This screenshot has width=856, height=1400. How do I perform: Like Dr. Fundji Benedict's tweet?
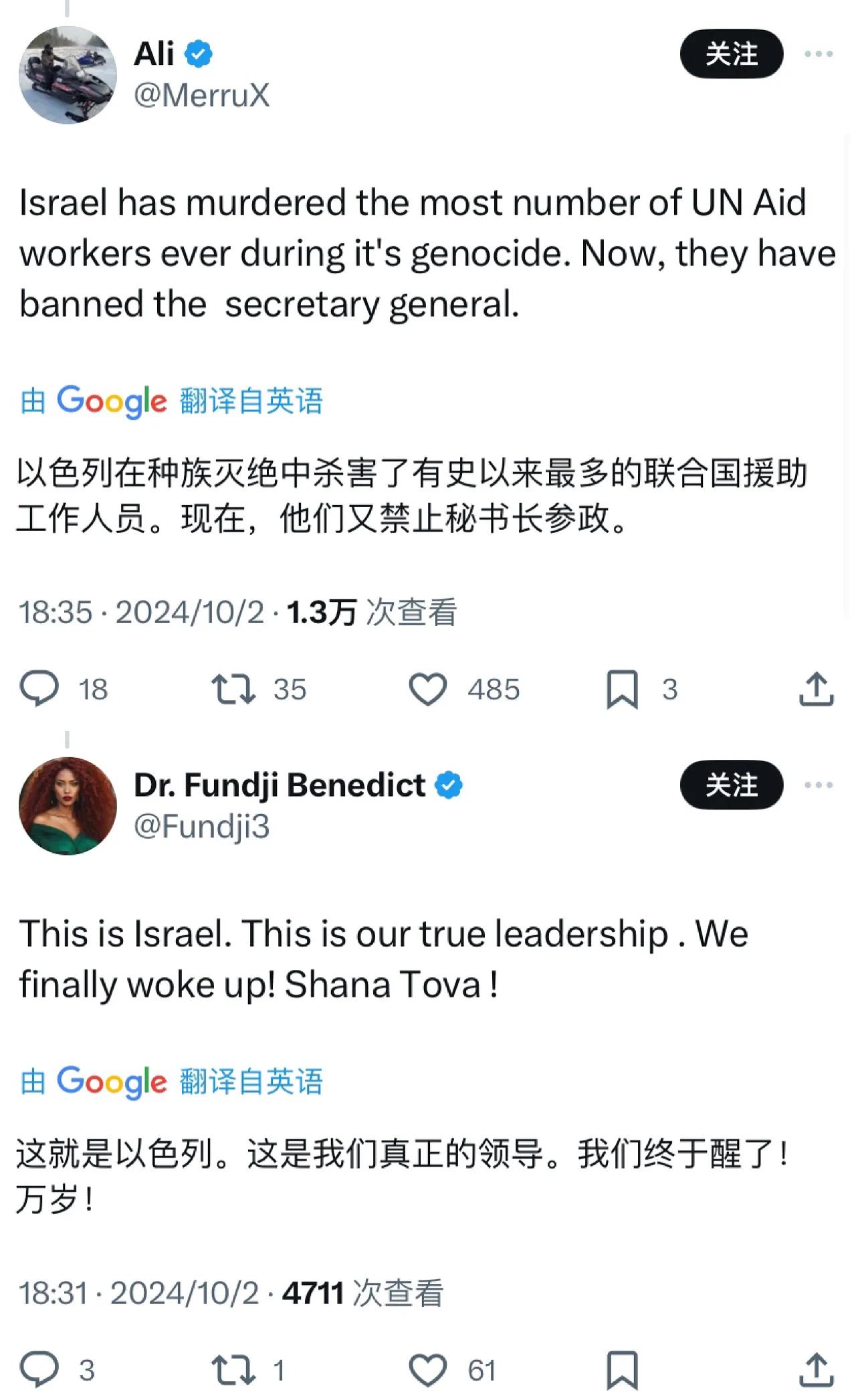tap(427, 1370)
